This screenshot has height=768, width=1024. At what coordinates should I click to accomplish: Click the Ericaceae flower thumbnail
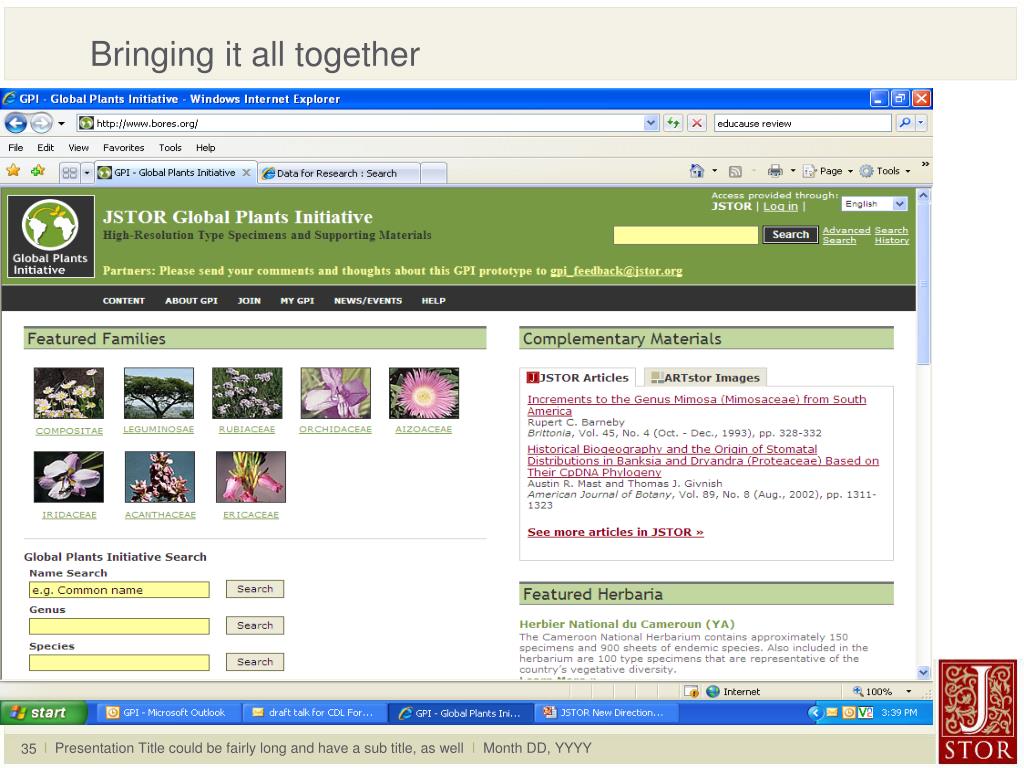251,477
